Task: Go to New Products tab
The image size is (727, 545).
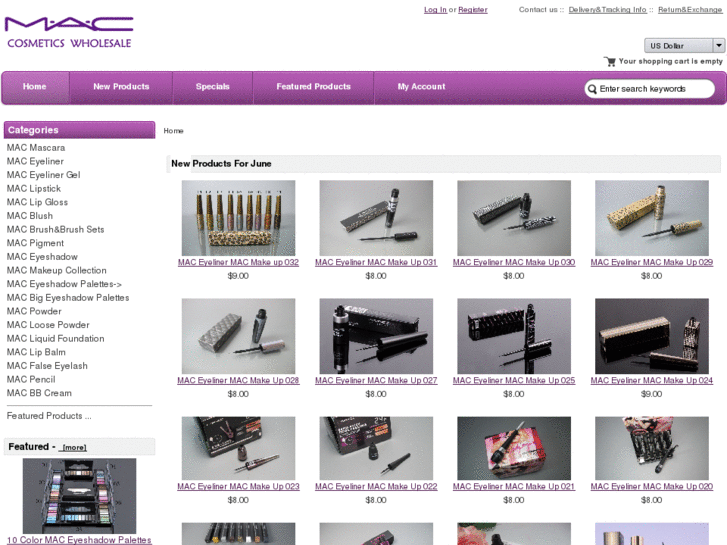Action: pos(121,87)
